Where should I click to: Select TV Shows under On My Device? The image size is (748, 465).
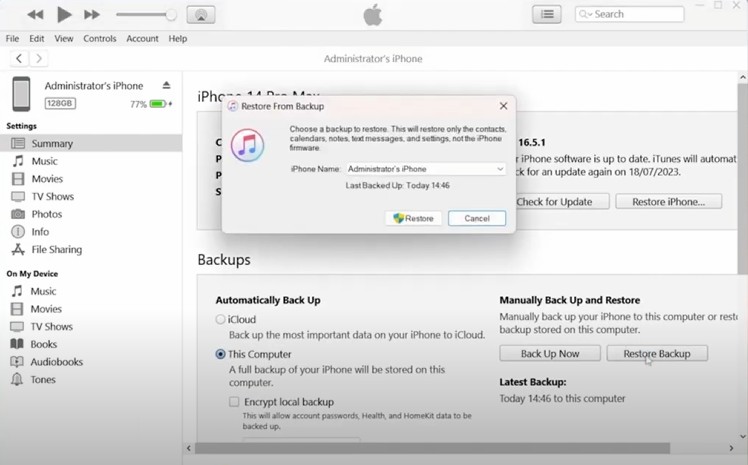(91, 327)
